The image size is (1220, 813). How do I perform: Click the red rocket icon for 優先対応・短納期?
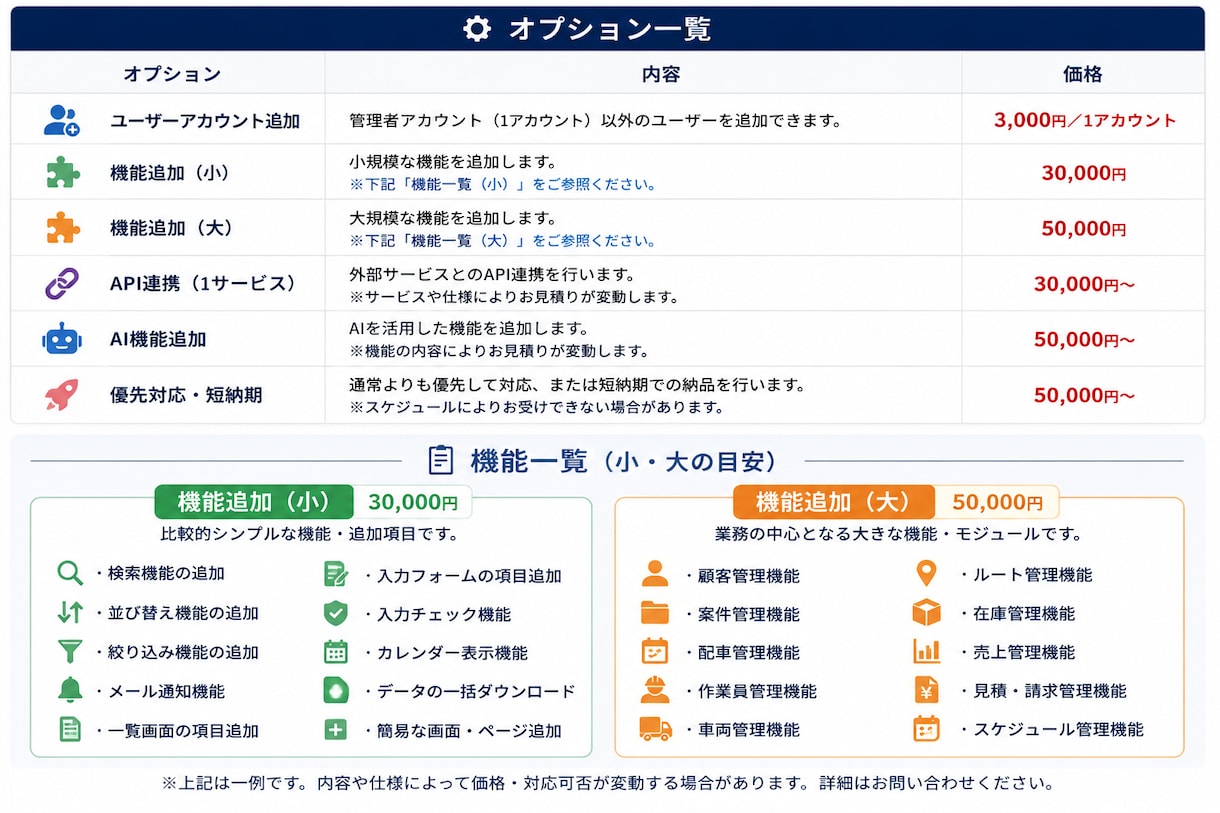(62, 394)
